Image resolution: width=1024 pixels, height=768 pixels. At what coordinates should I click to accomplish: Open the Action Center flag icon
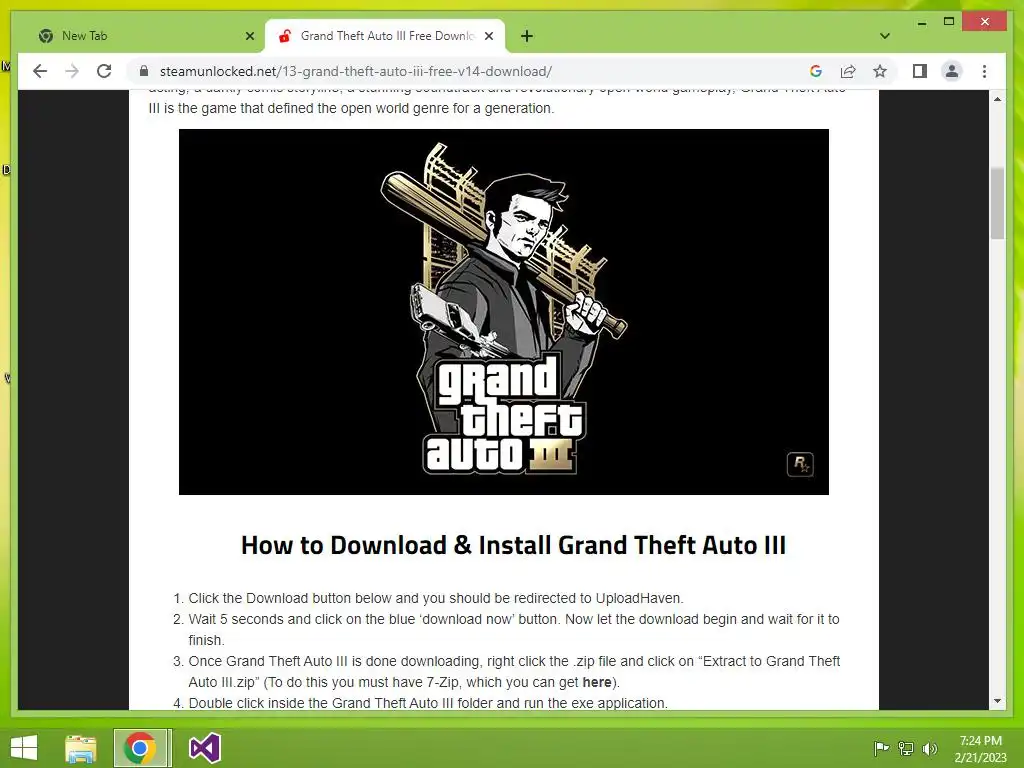pyautogui.click(x=881, y=748)
